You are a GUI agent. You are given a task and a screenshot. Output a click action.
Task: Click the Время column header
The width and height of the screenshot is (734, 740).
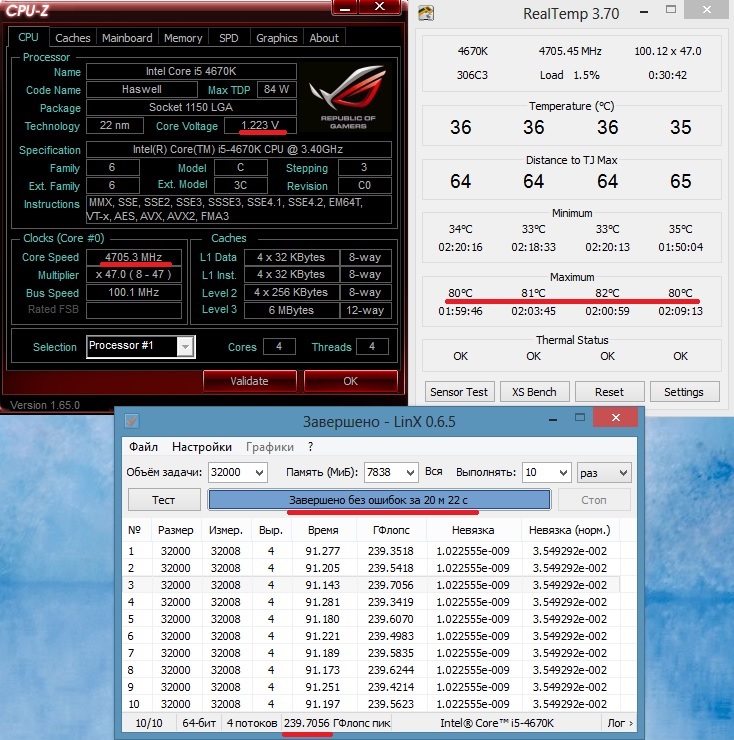point(323,530)
